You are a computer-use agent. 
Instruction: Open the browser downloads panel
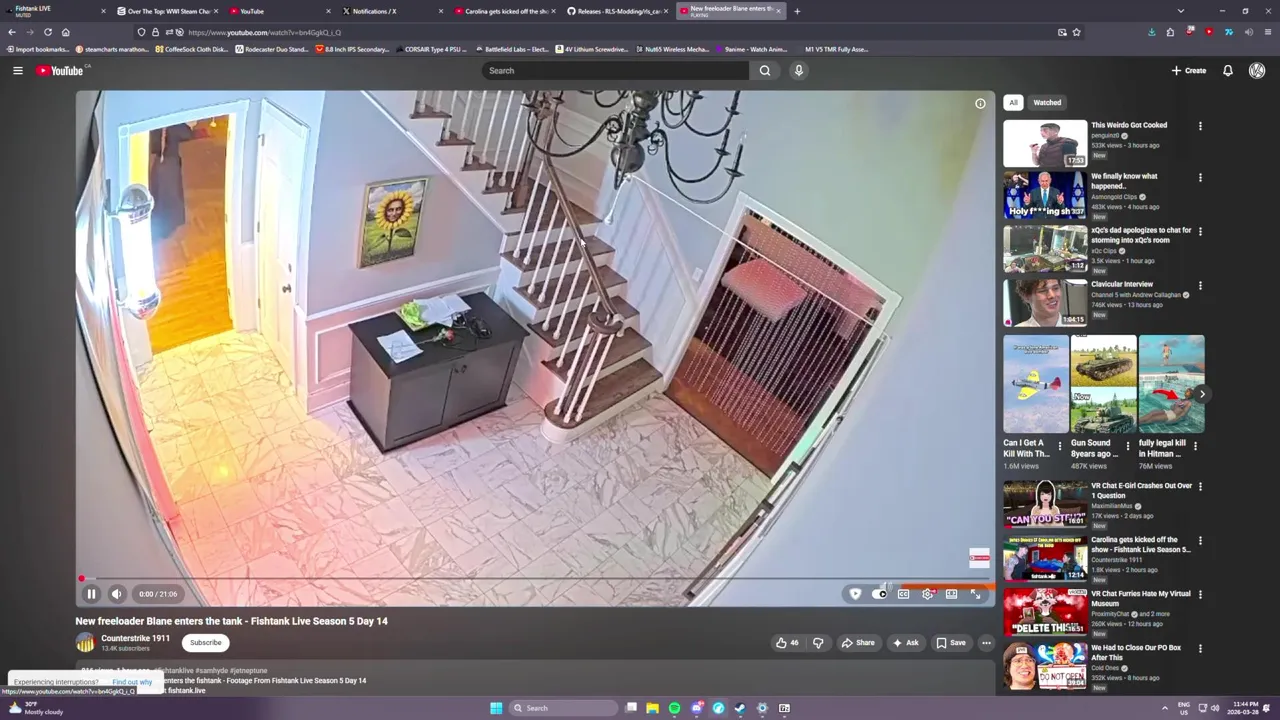click(x=1151, y=32)
